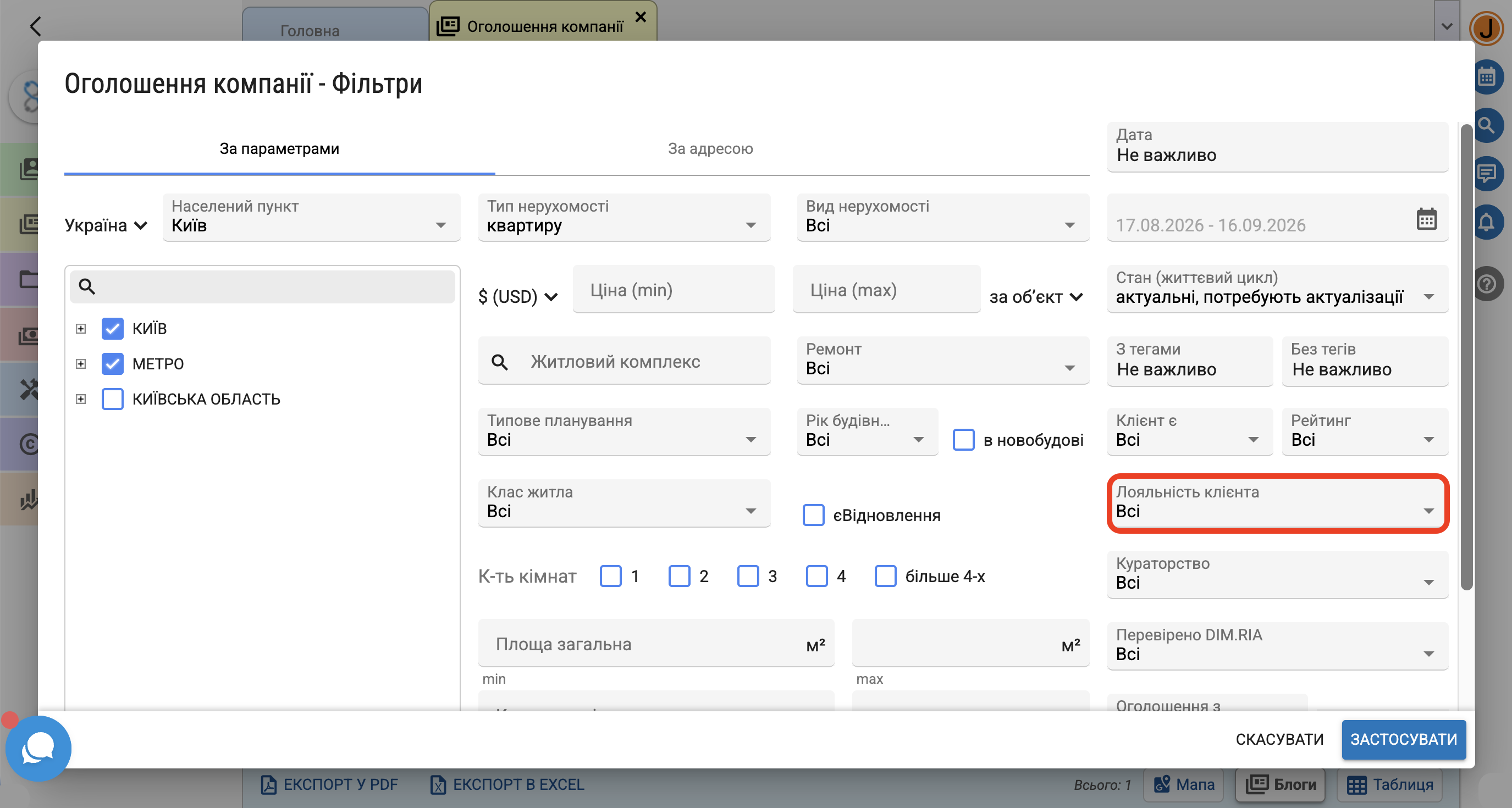Click the search icon in the right sidebar
This screenshot has width=1512, height=808.
(1487, 125)
